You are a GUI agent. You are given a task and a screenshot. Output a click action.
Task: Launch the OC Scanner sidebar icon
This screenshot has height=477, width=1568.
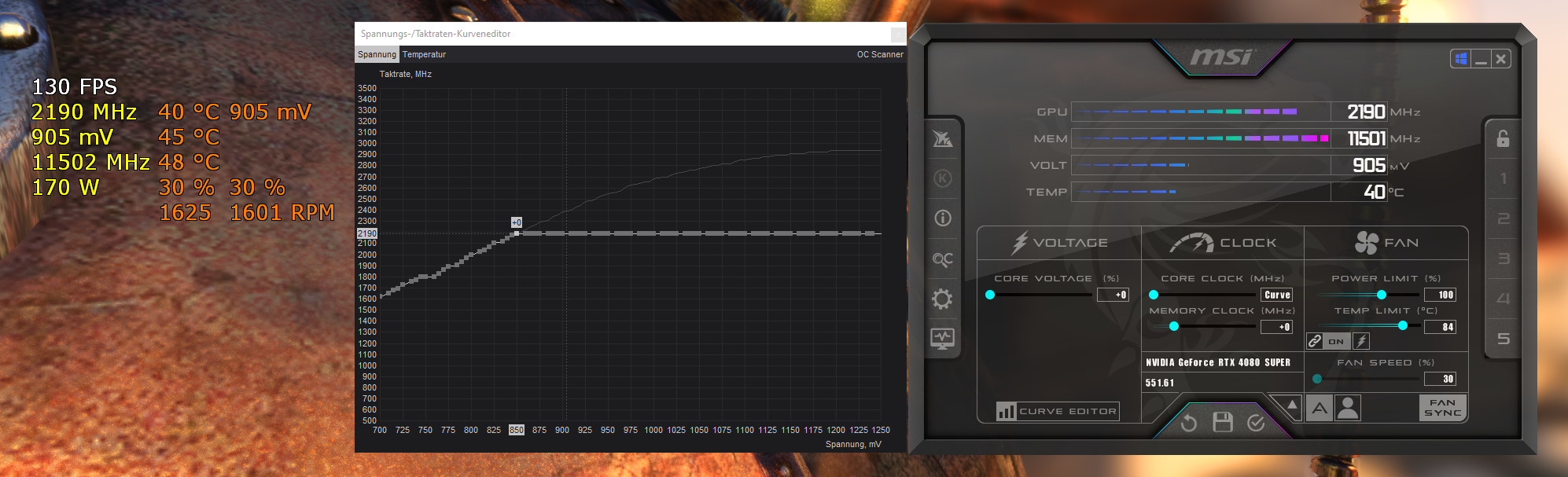pos(943,259)
